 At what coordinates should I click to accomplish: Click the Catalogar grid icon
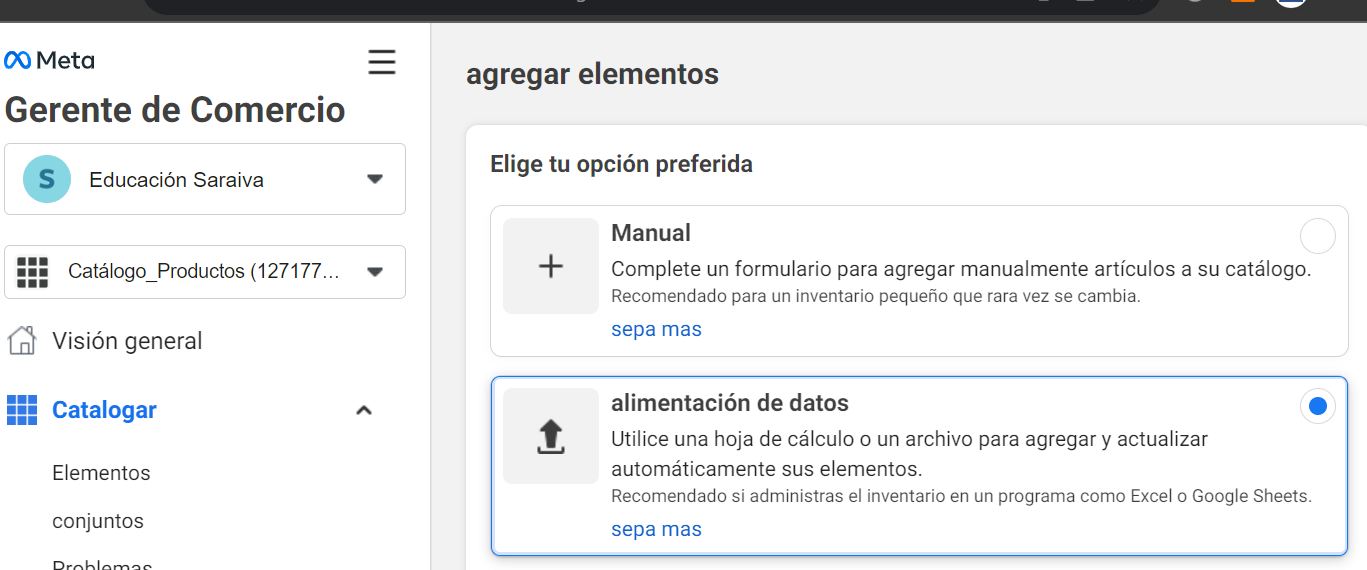pos(22,410)
